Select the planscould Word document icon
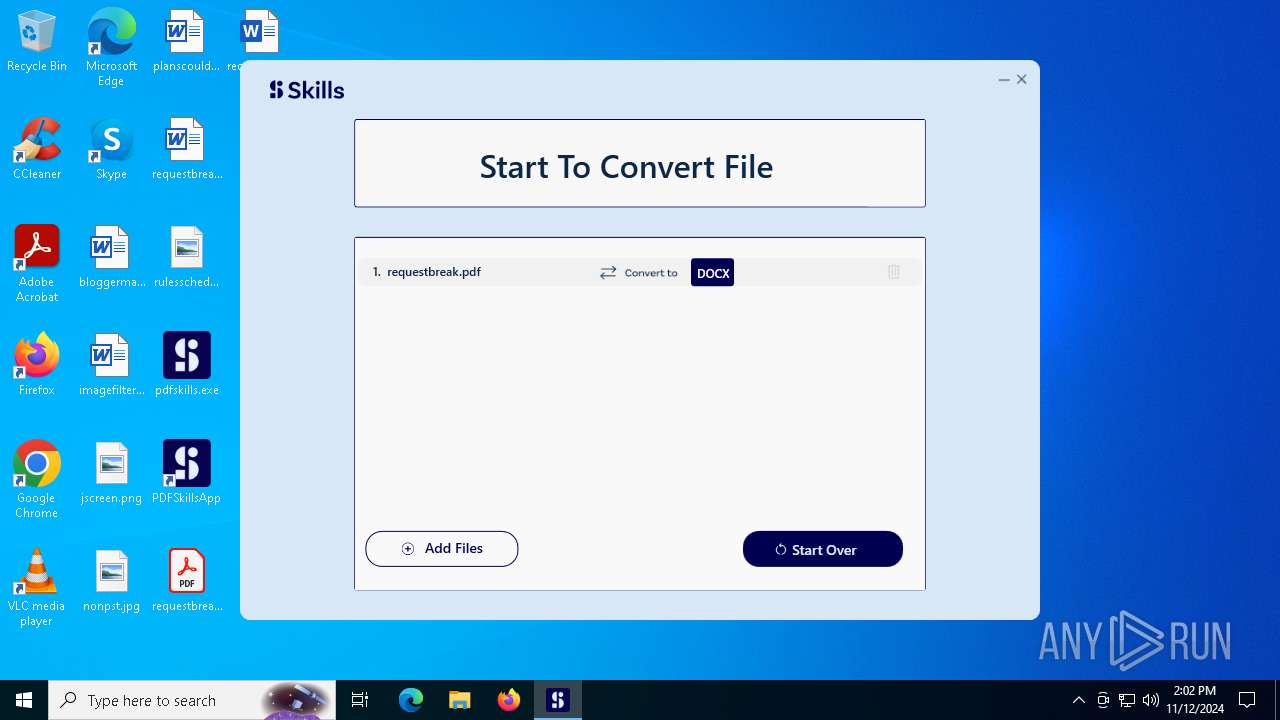The width and height of the screenshot is (1280, 720). point(186,42)
